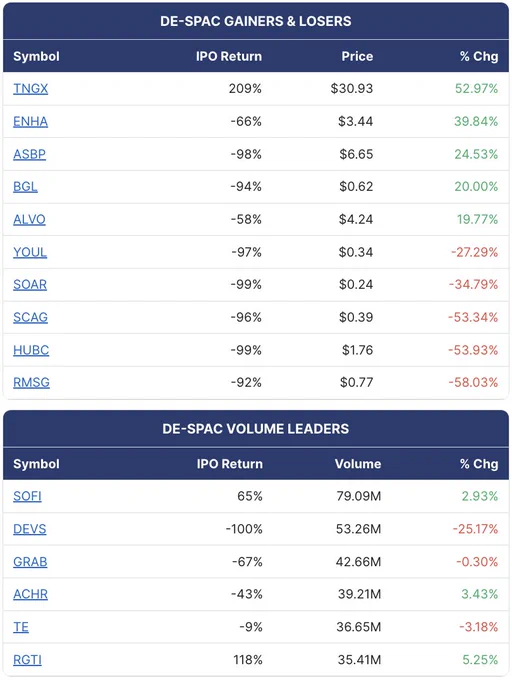Image resolution: width=512 pixels, height=680 pixels.
Task: Click the RMSG ticker link
Action: coord(31,382)
